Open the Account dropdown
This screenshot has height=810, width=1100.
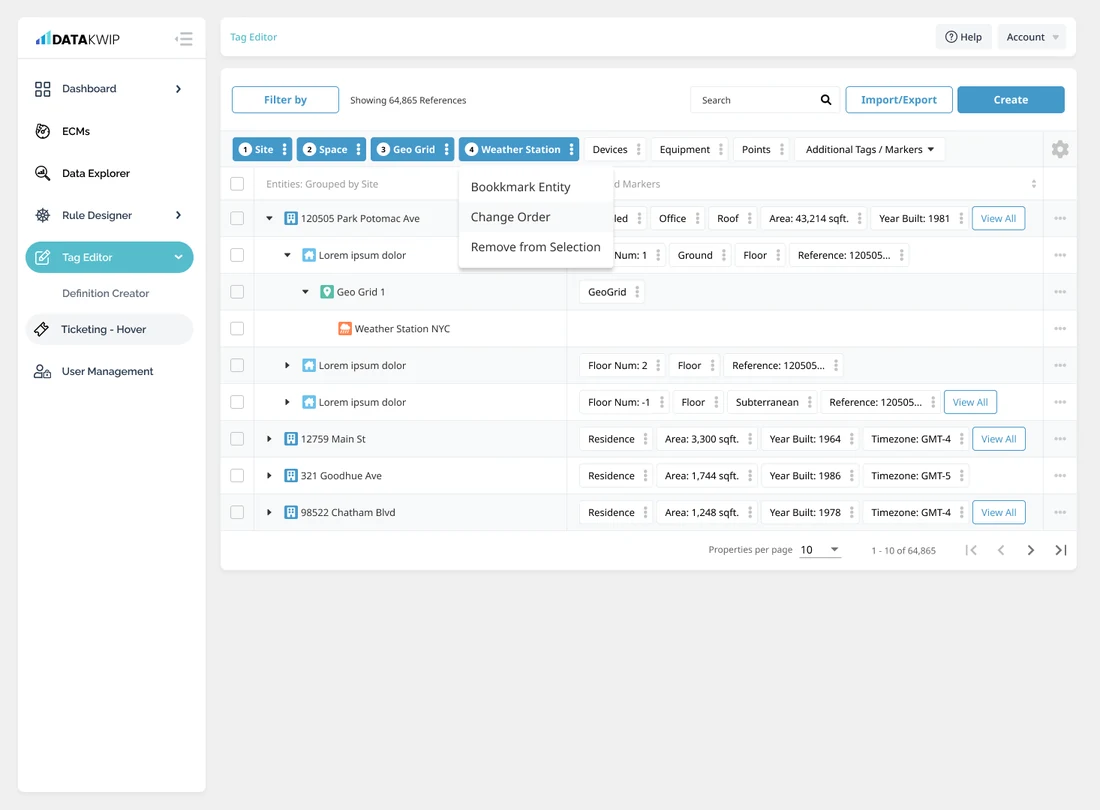coord(1032,37)
